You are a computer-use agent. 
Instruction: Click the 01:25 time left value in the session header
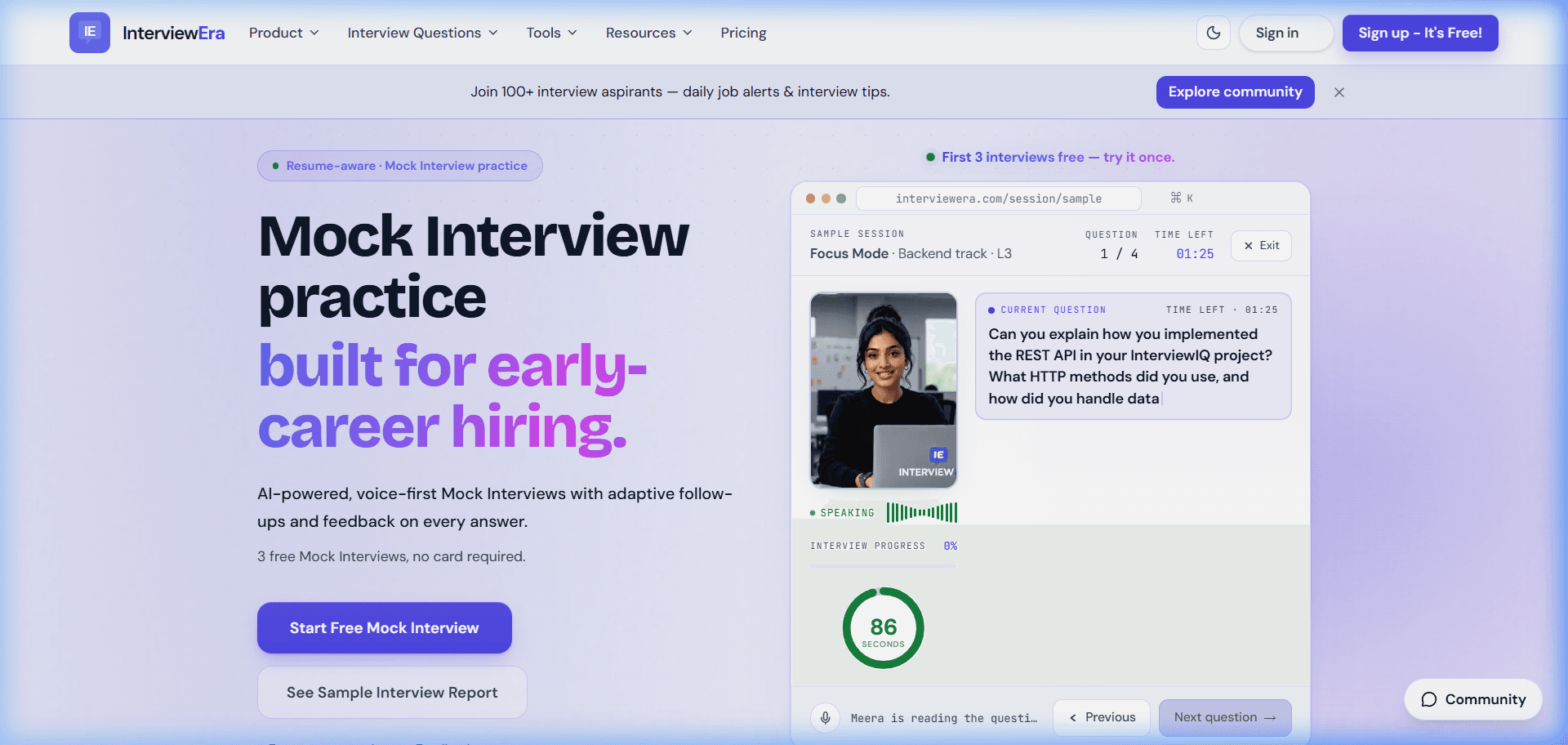click(x=1195, y=254)
